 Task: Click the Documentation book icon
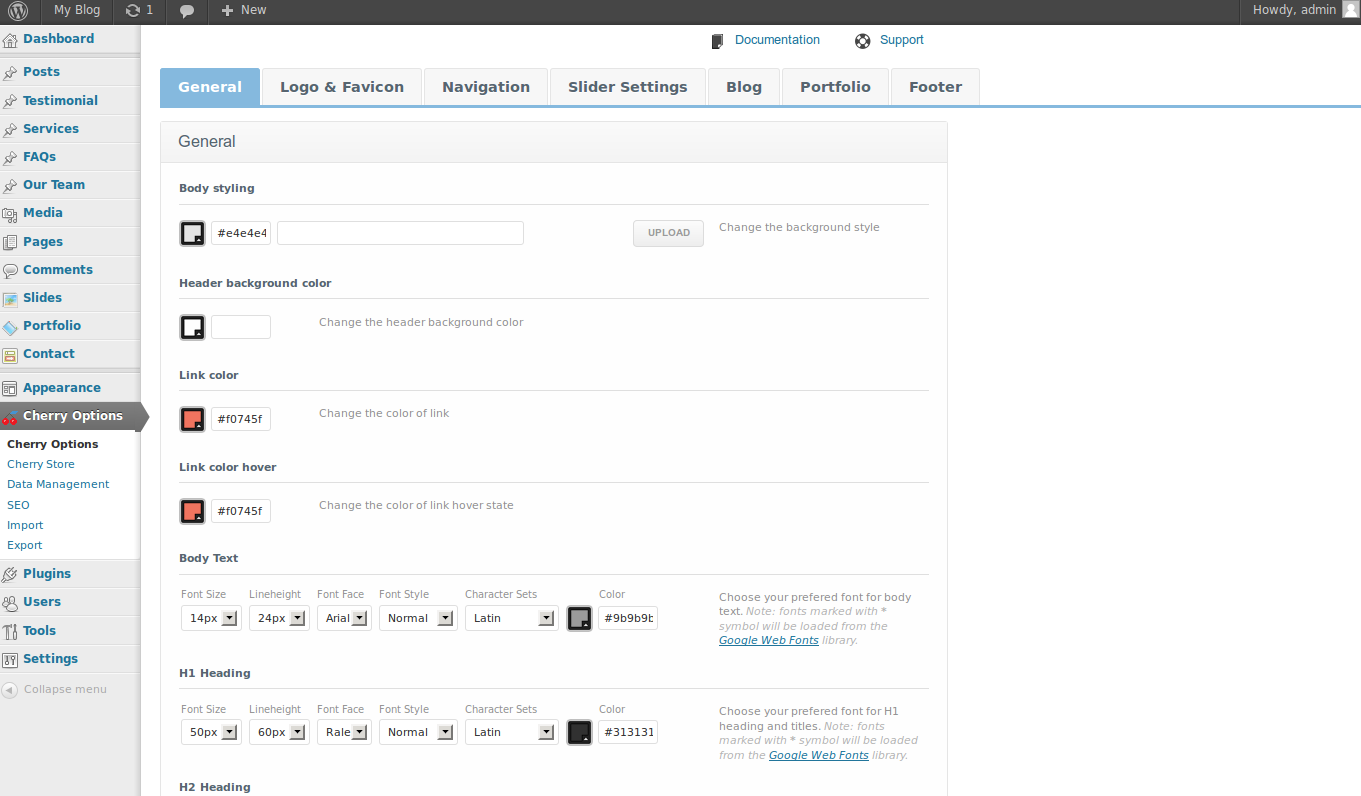(717, 41)
